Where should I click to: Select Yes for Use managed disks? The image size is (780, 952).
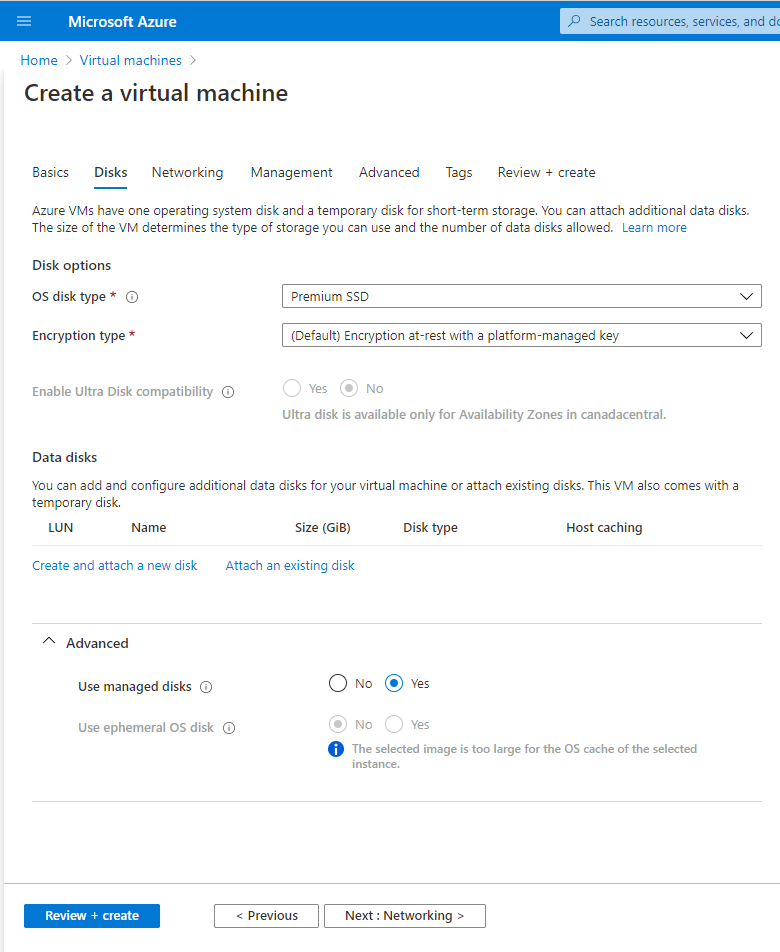394,684
